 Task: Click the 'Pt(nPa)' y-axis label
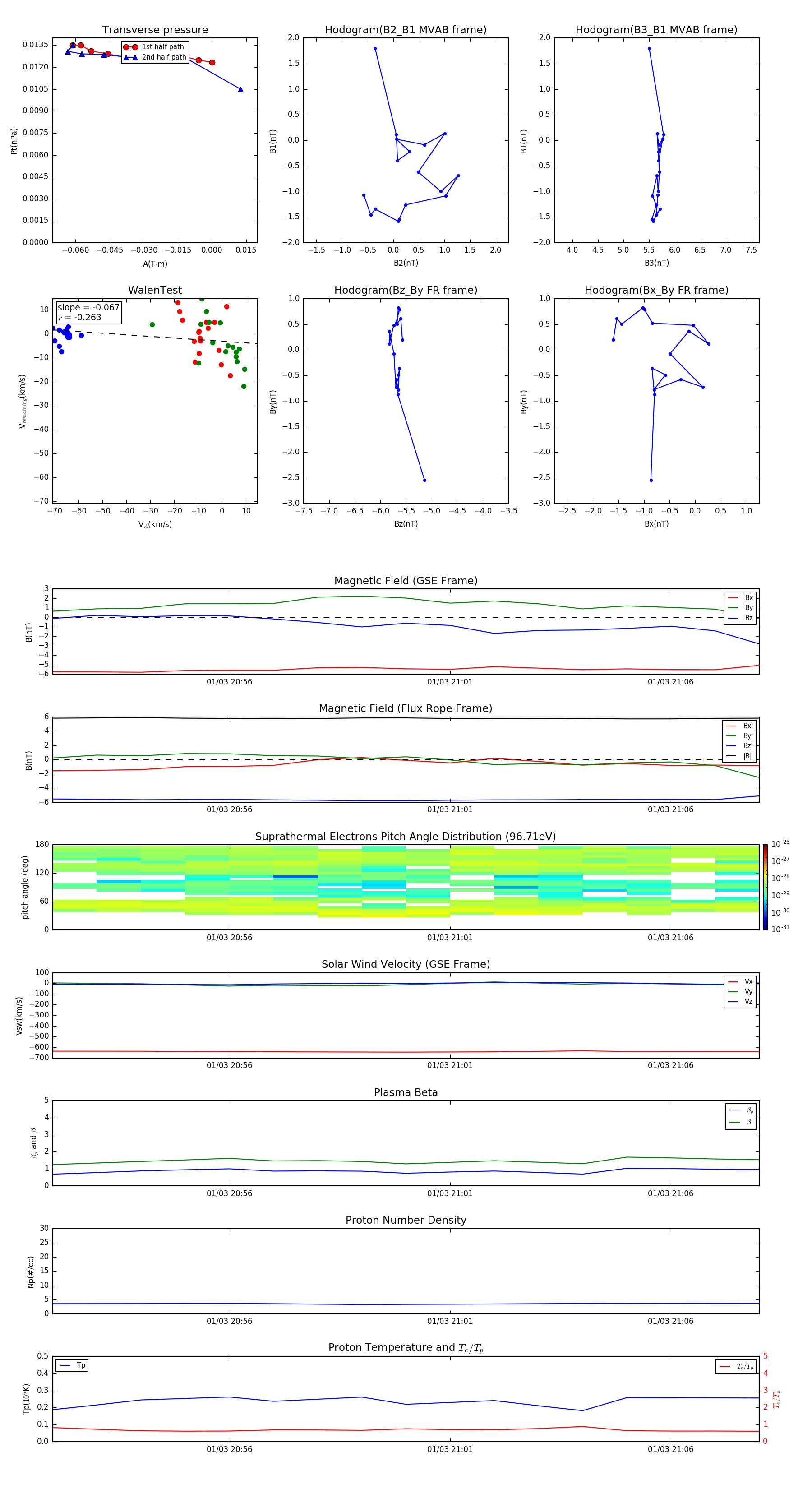tap(14, 141)
